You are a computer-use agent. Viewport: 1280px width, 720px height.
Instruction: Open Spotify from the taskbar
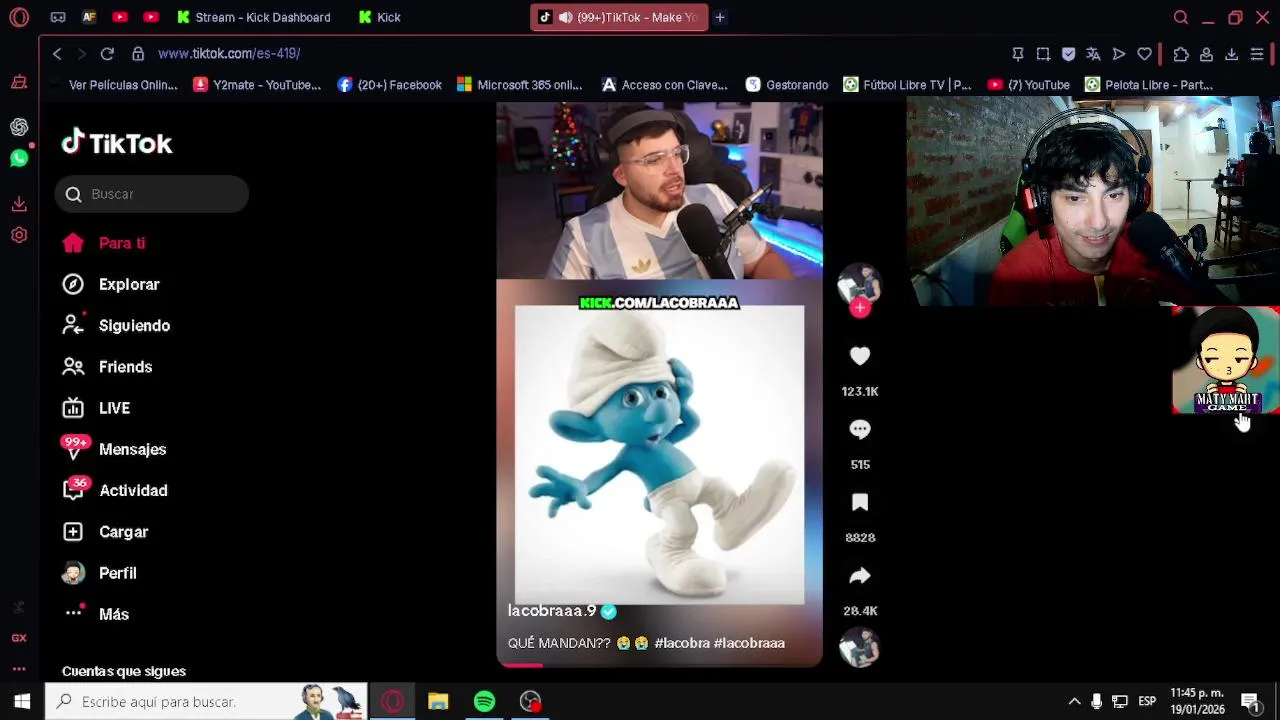pos(484,701)
